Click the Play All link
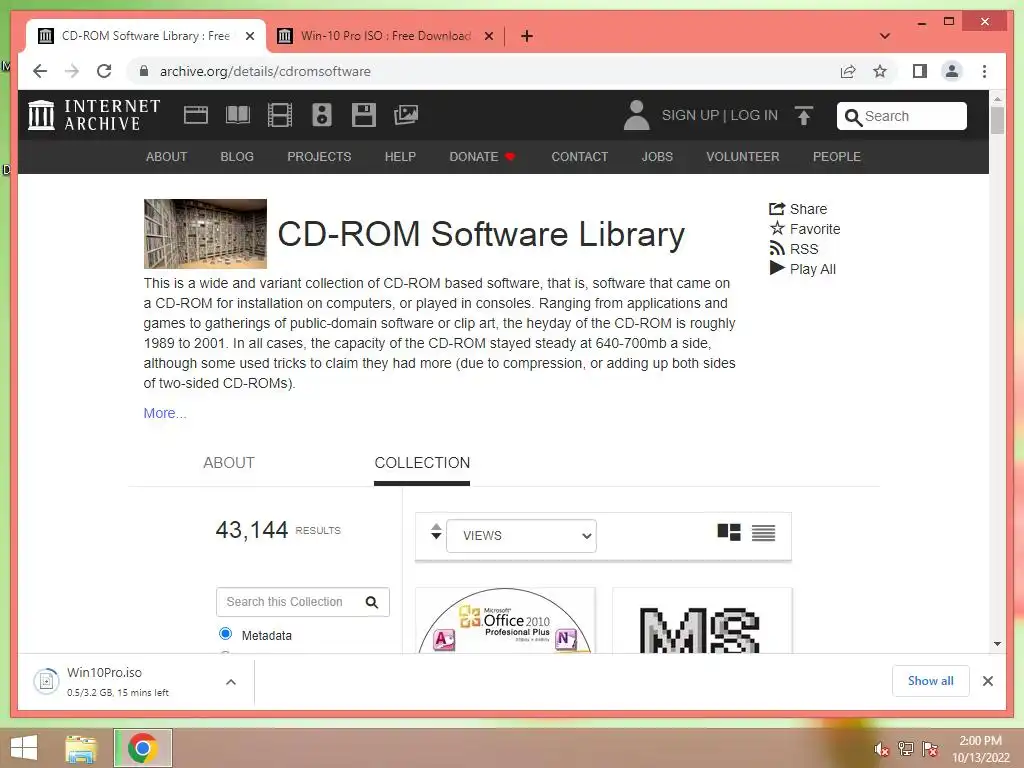This screenshot has height=768, width=1024. [803, 269]
